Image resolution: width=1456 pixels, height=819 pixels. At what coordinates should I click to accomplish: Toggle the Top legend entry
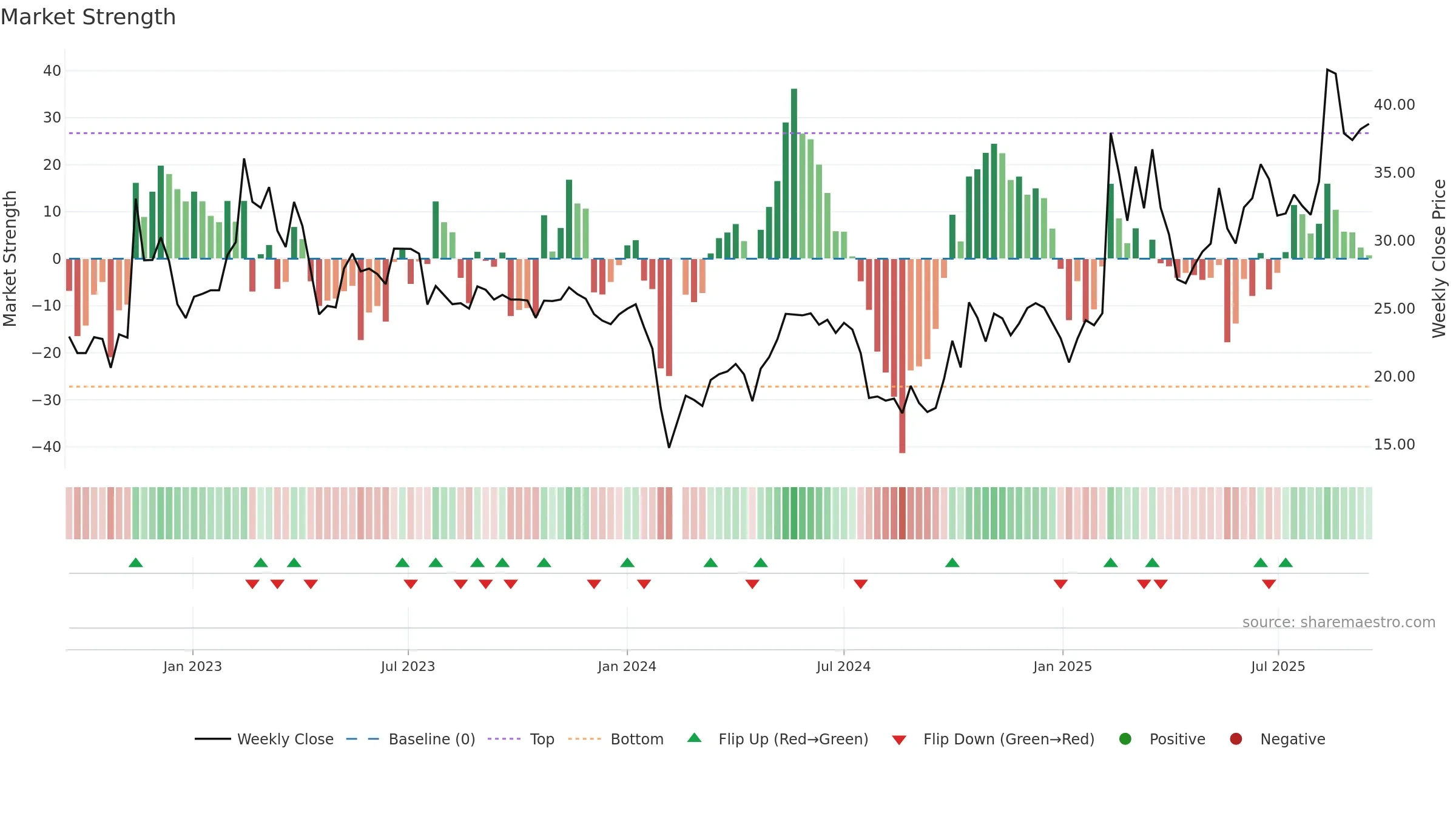[x=521, y=739]
